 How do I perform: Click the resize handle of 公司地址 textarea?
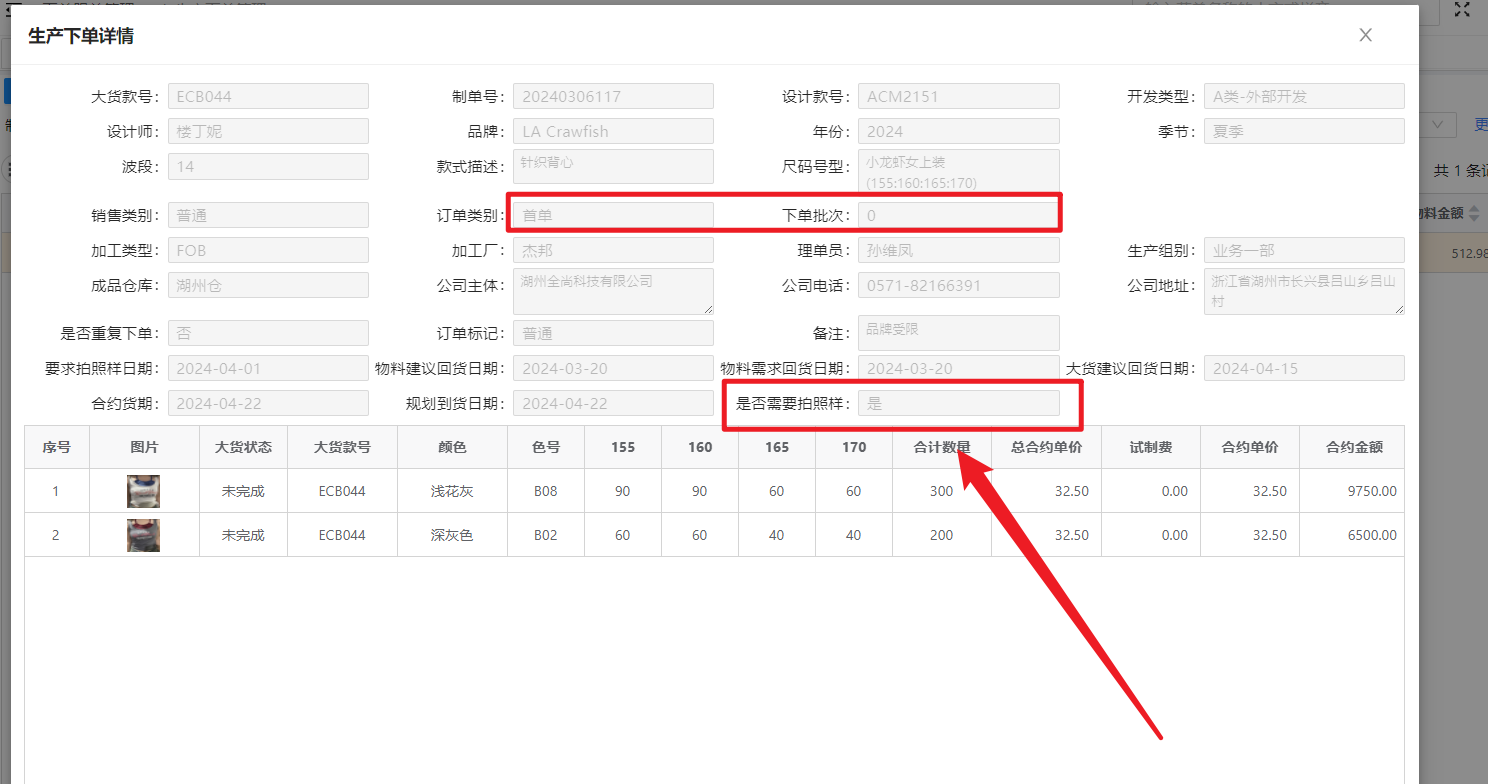(x=1398, y=309)
